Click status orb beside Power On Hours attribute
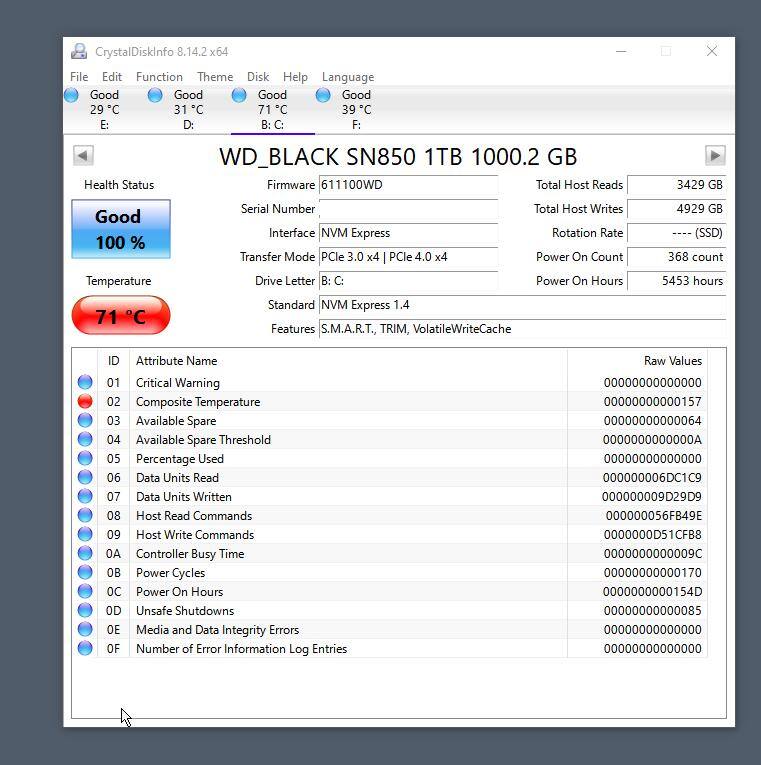 click(x=85, y=591)
